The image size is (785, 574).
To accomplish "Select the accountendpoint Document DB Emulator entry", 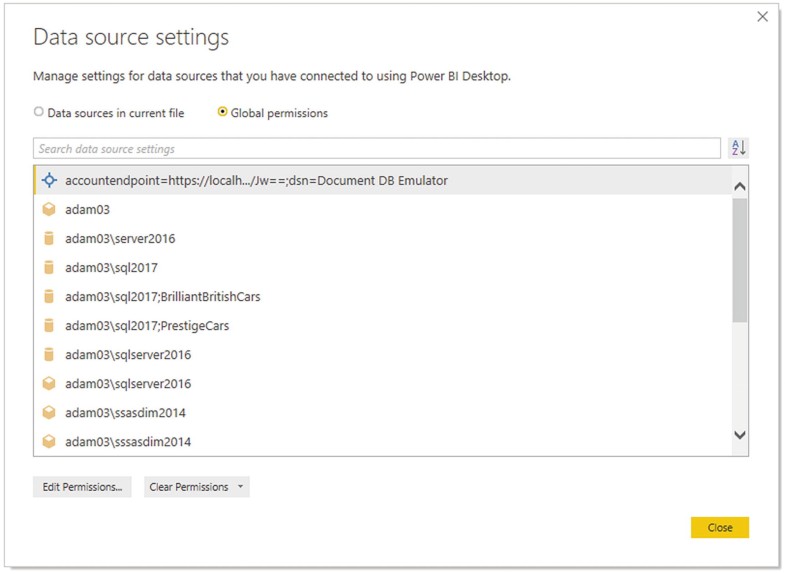I will coord(383,180).
